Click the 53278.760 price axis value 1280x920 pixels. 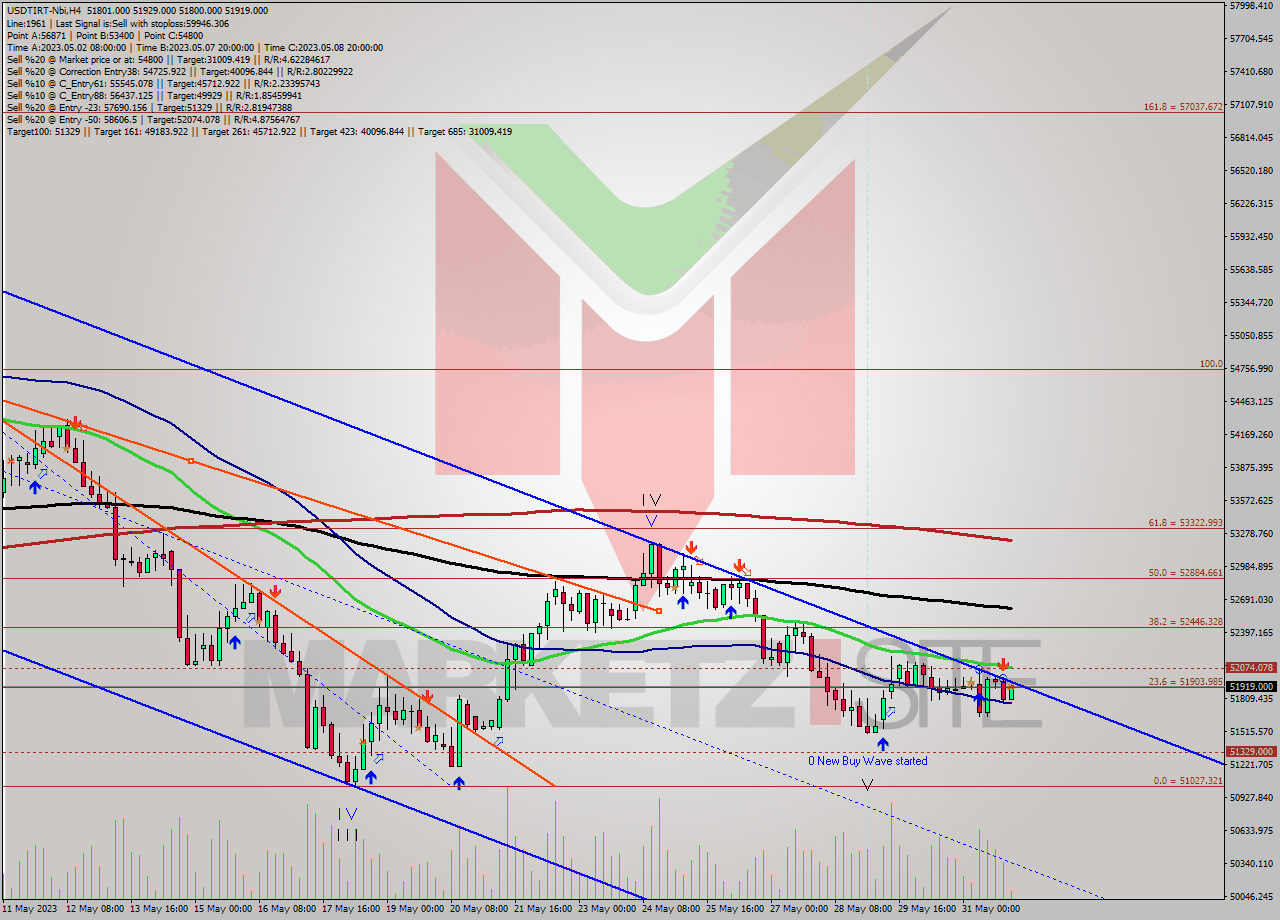(x=1251, y=534)
